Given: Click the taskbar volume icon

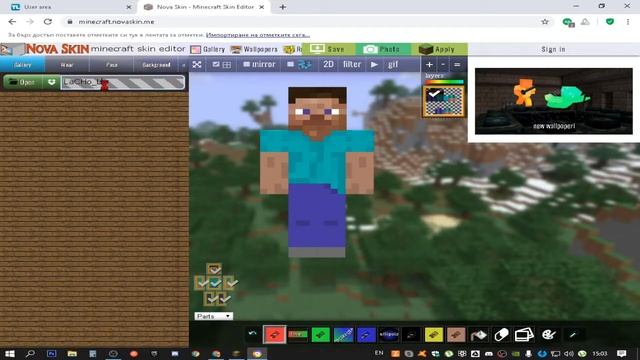Looking at the screenshot, I should click(569, 353).
